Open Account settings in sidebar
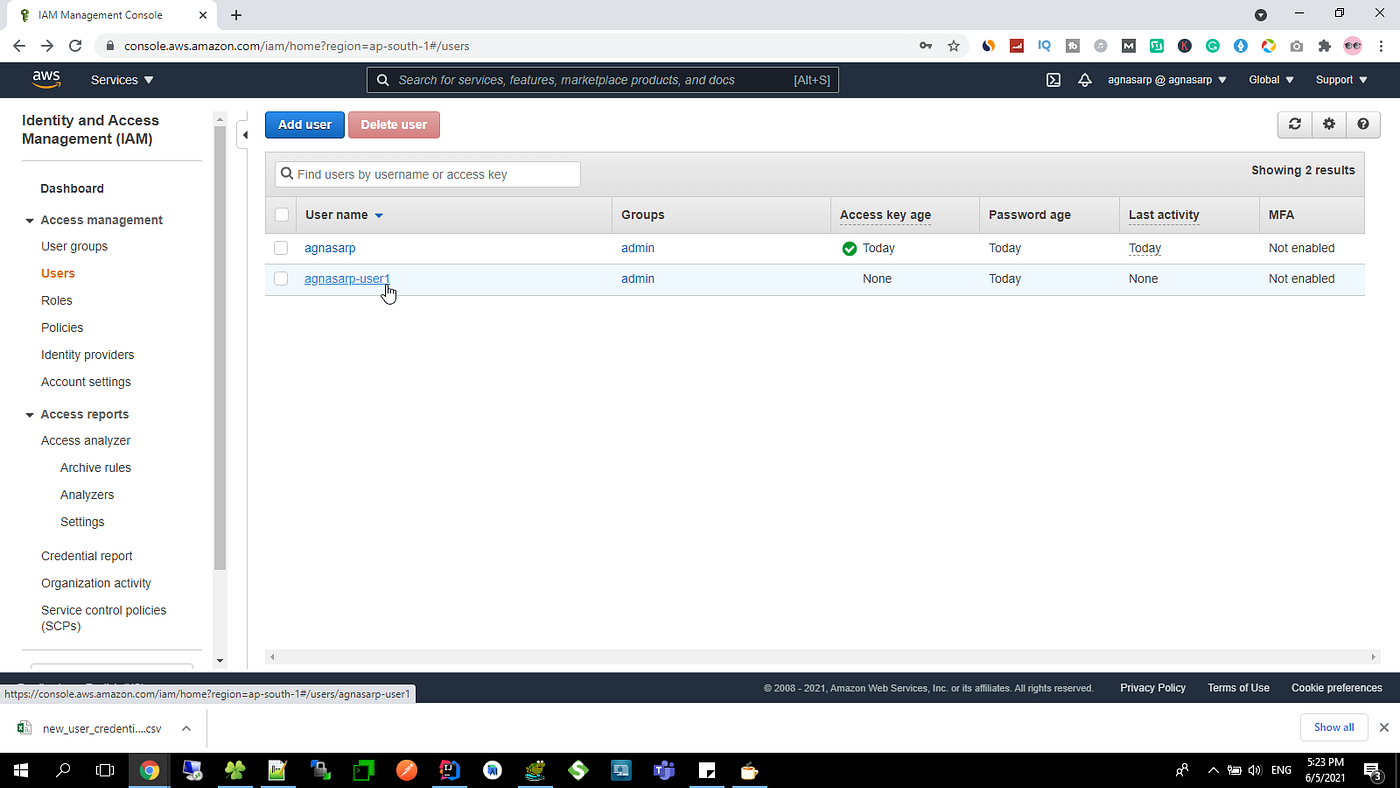Screen dimensions: 1400x788 86,381
